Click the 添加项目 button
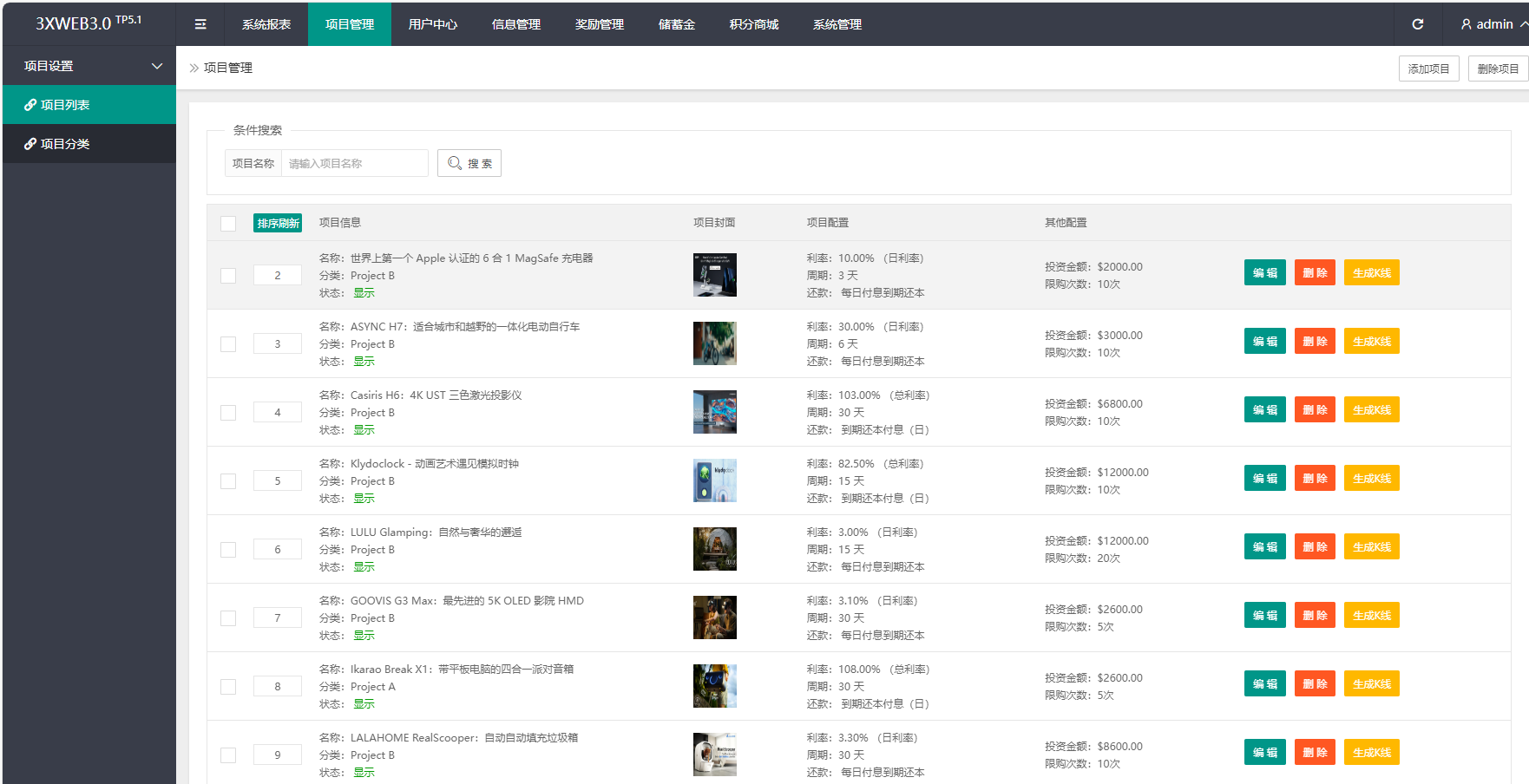This screenshot has height=784, width=1529. [1428, 69]
